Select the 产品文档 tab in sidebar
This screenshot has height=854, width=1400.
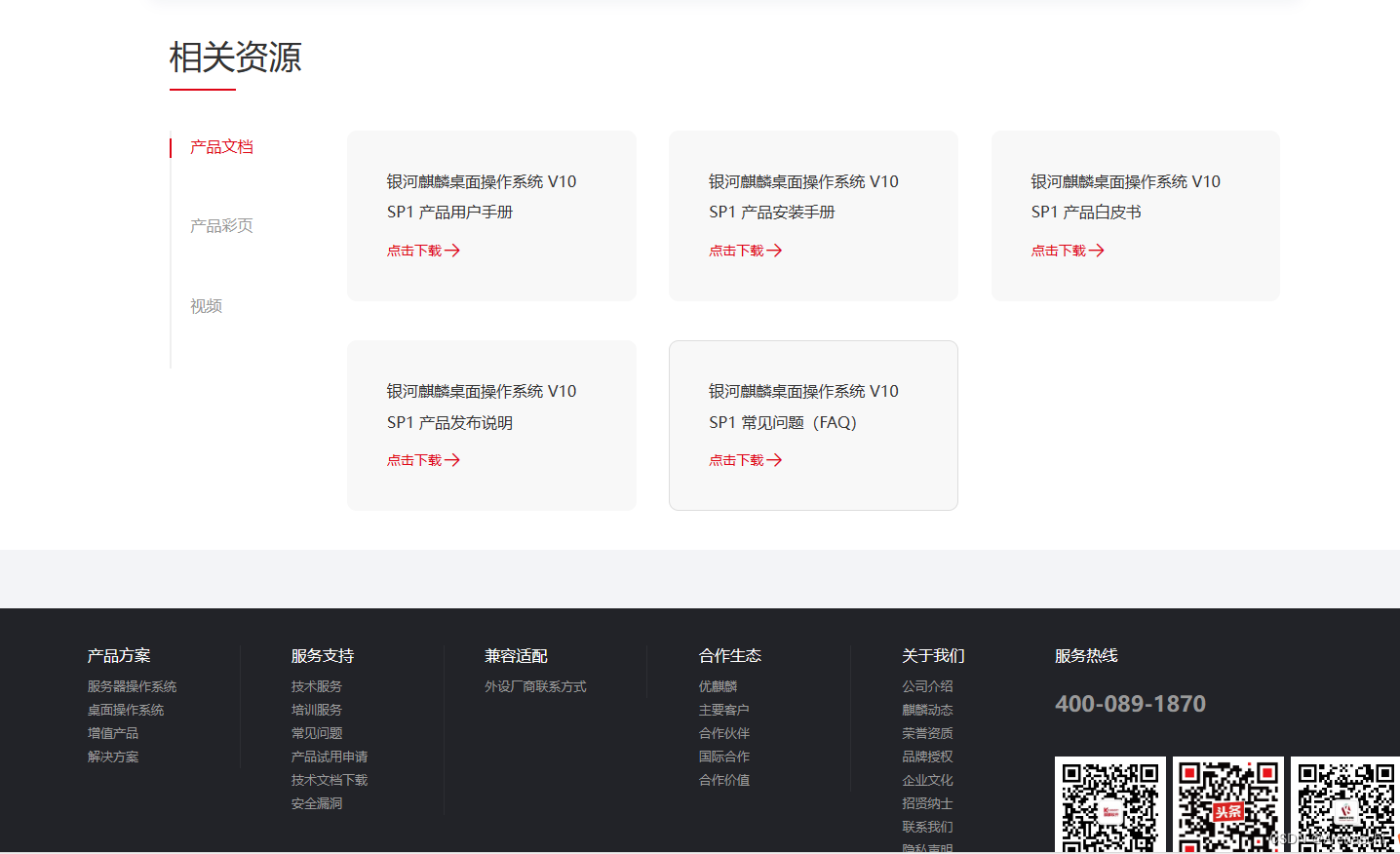coord(221,147)
